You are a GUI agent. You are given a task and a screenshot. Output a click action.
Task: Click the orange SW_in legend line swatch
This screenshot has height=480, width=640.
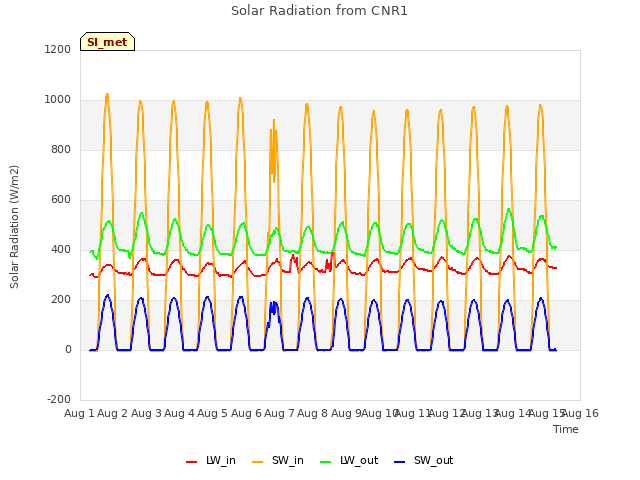(258, 462)
